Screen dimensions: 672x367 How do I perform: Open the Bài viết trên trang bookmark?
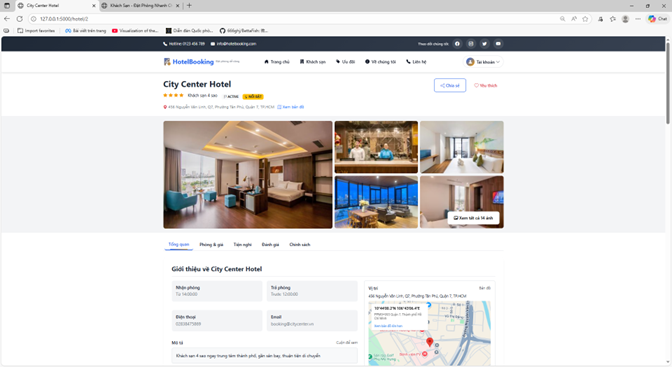(85, 30)
